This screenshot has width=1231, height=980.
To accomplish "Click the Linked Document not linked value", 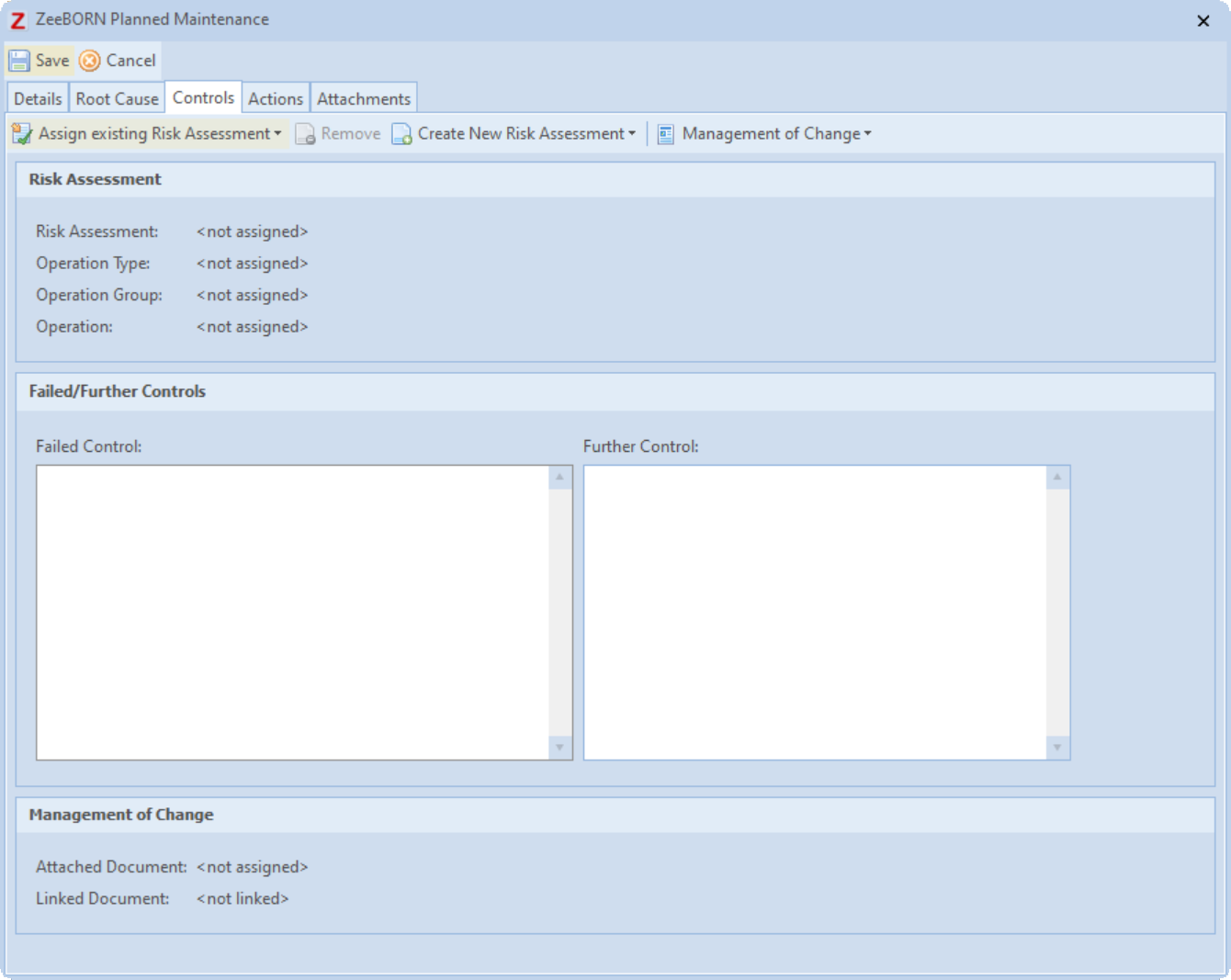I will (243, 898).
